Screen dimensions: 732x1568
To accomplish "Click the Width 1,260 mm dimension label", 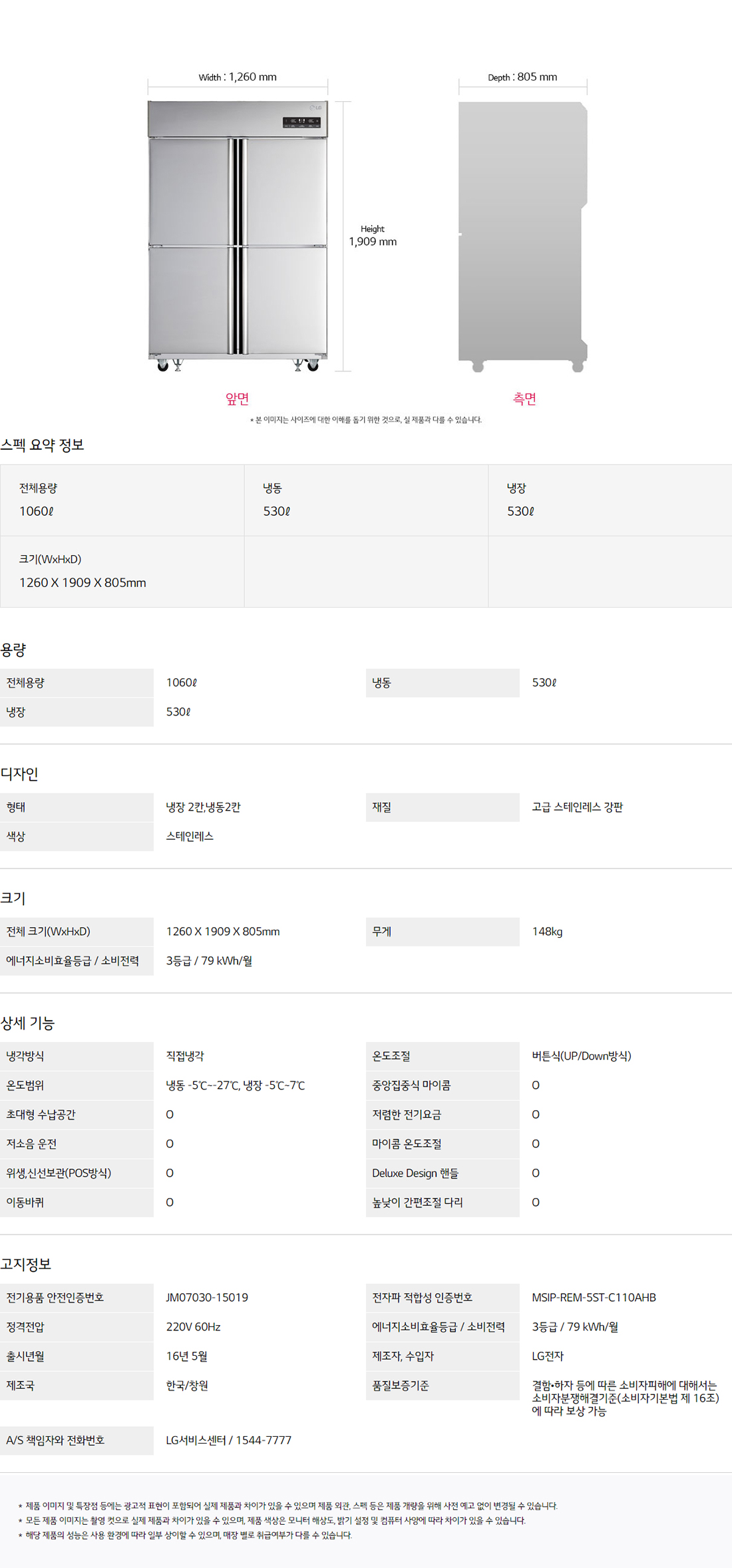I will 238,77.
